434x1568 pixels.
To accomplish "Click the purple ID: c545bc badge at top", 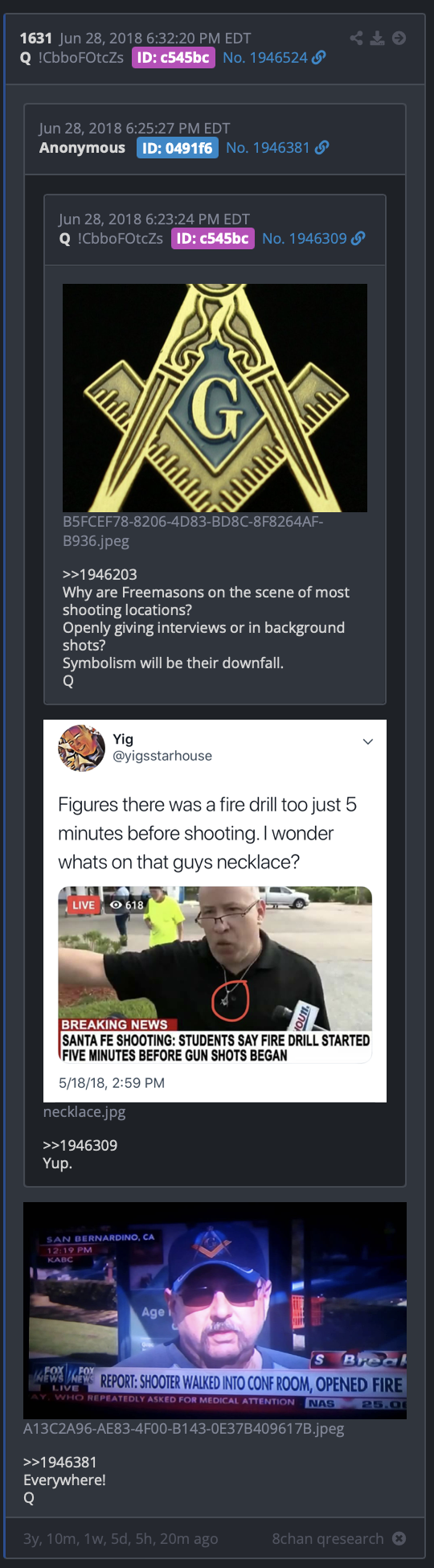I will coord(174,57).
